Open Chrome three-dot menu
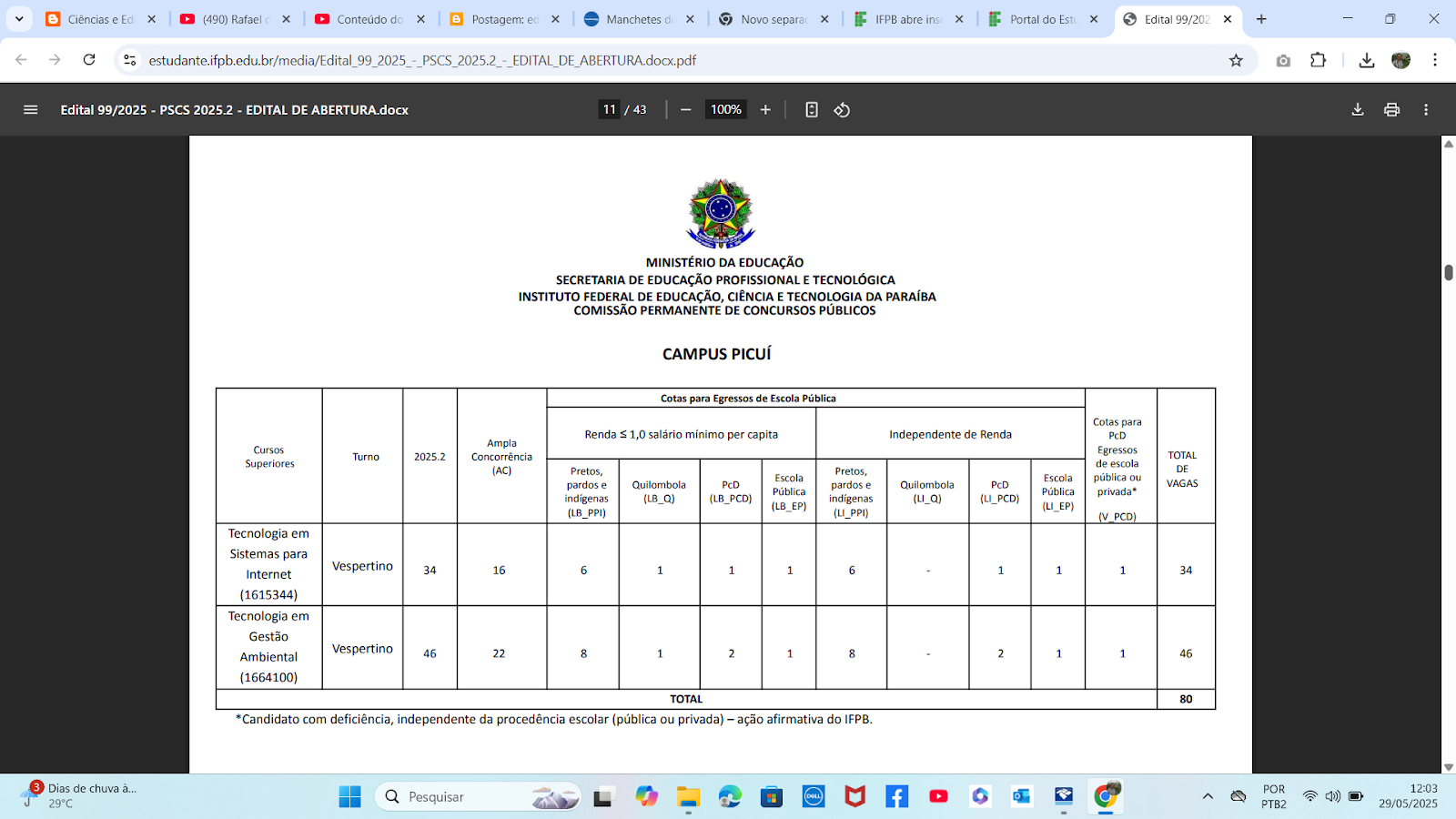 (1435, 60)
